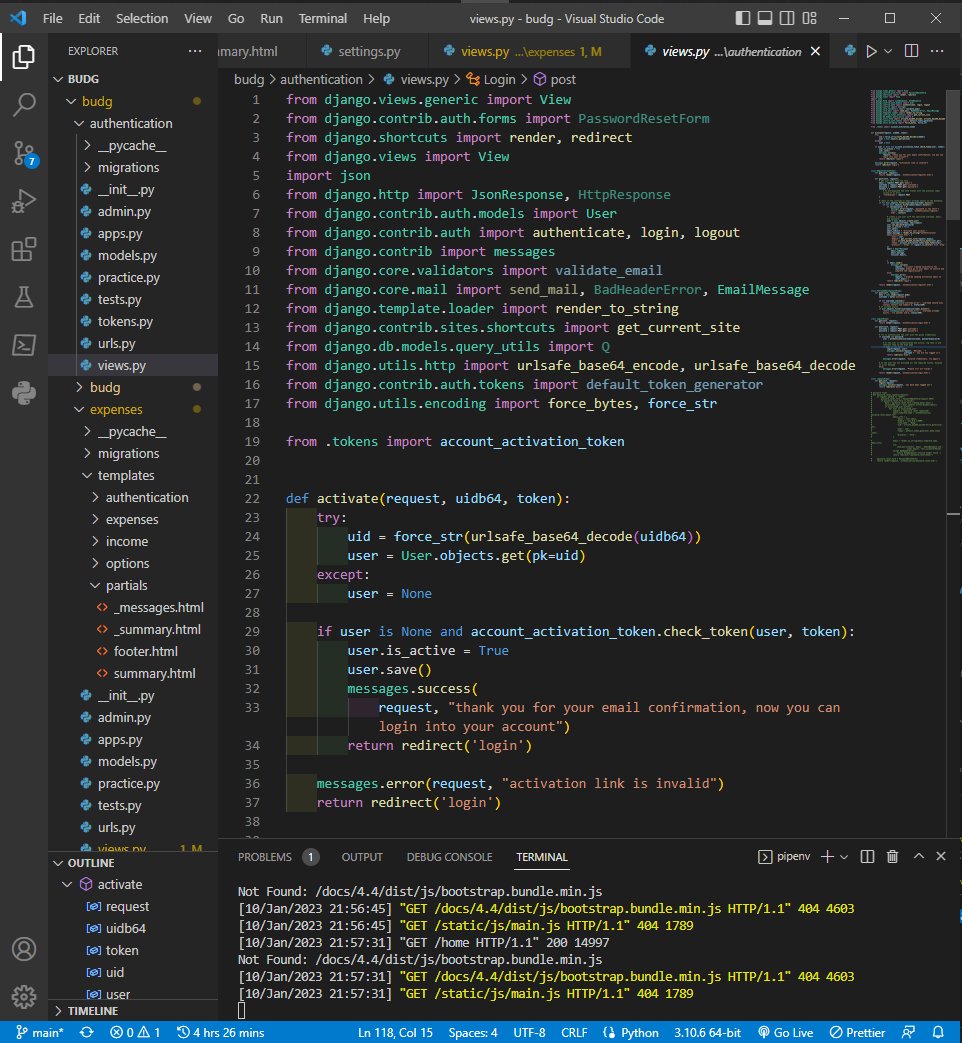This screenshot has height=1043, width=962.
Task: Open the Testing flask view
Action: 24,297
